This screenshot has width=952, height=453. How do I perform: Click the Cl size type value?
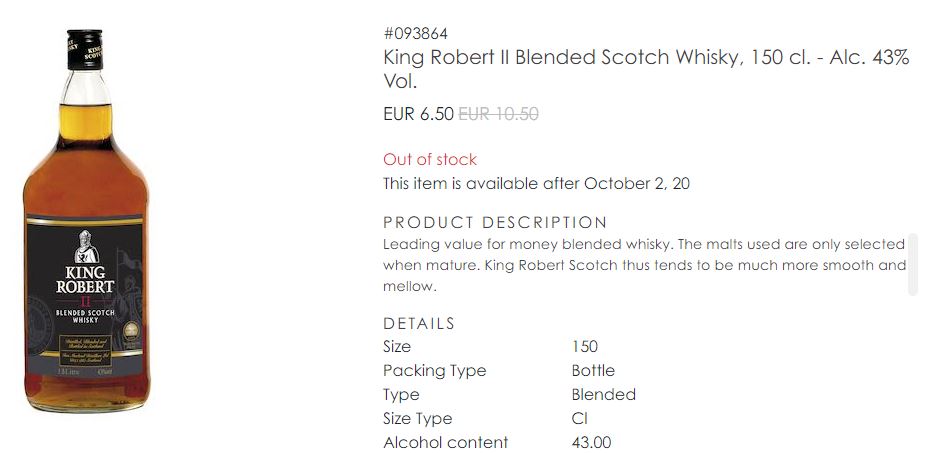click(580, 419)
